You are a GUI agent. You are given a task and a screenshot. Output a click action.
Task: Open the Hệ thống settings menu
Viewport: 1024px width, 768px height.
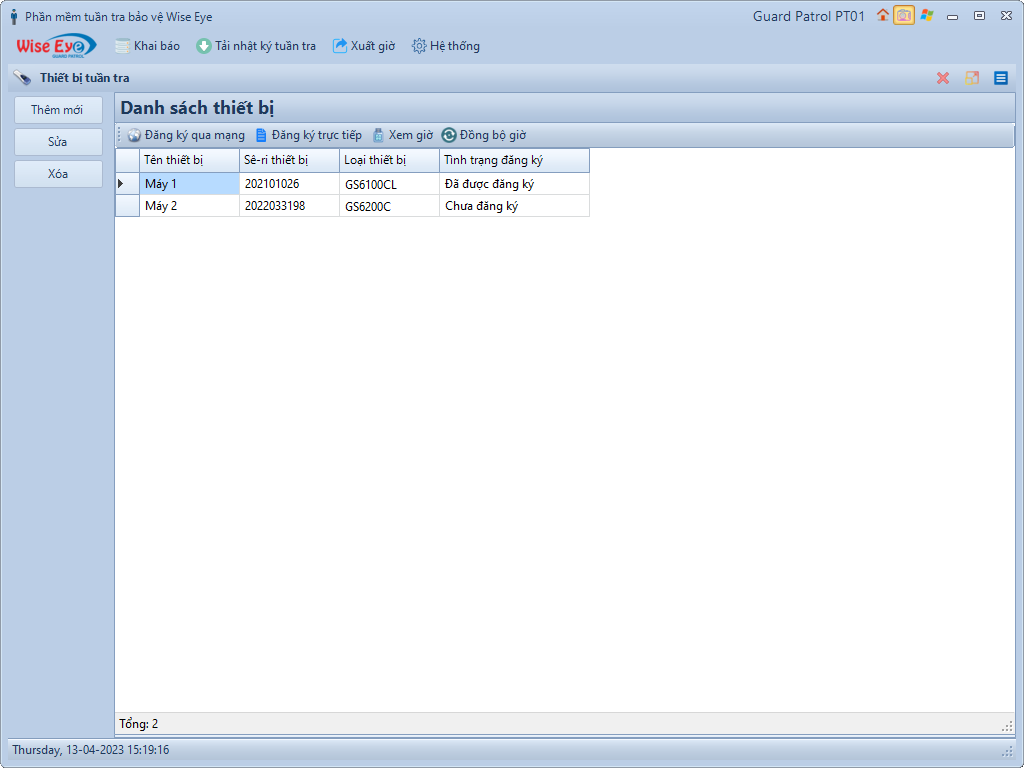pos(445,46)
